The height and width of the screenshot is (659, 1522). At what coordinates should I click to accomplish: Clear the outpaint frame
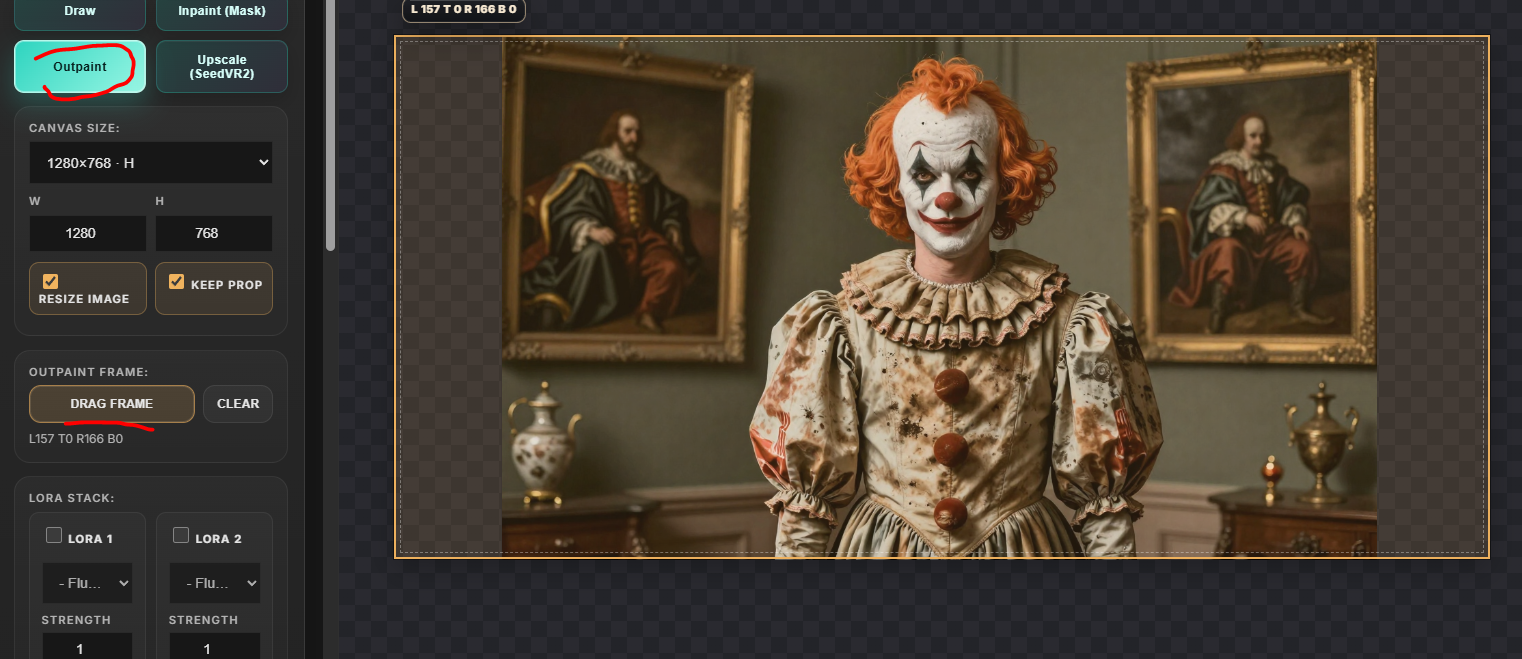(238, 404)
